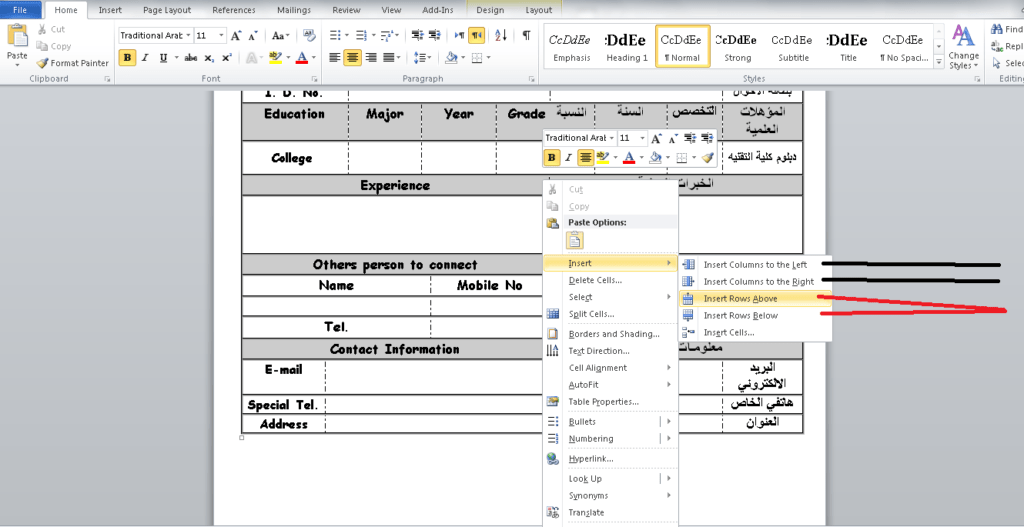The height and width of the screenshot is (527, 1024).
Task: Toggle Bold in the ribbon Font group
Action: pyautogui.click(x=127, y=58)
